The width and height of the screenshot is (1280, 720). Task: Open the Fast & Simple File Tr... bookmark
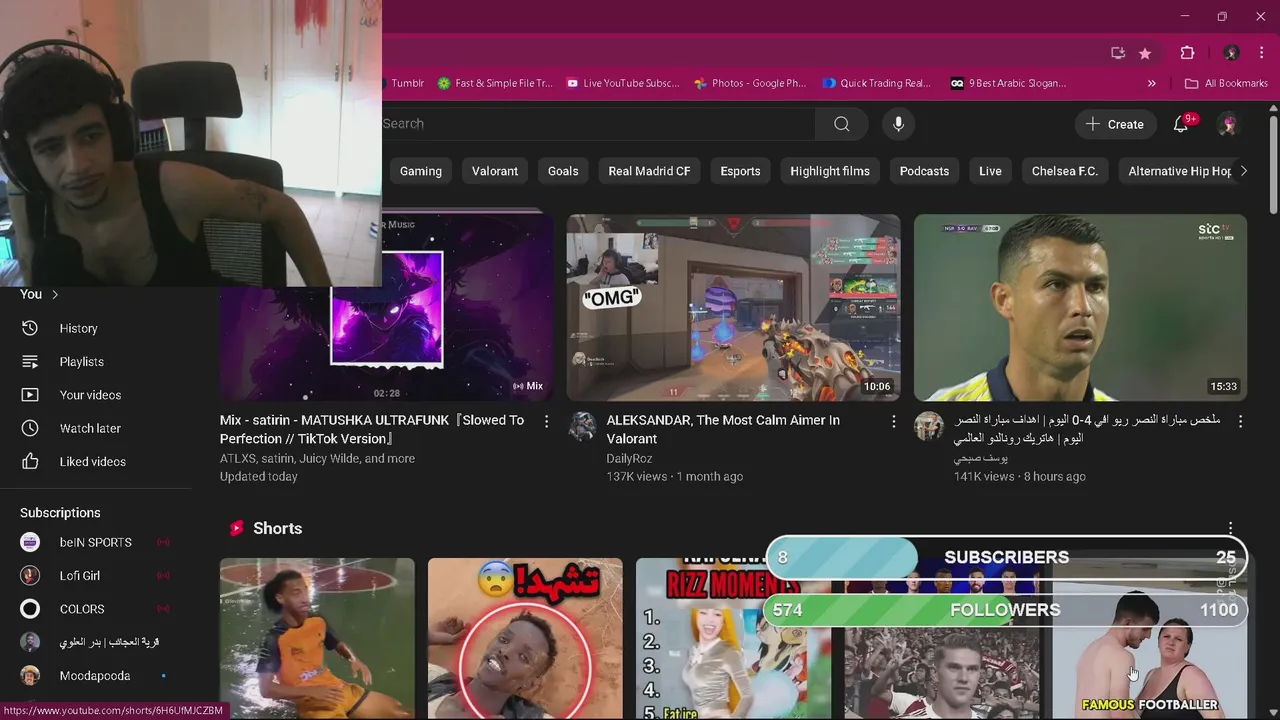pos(494,83)
